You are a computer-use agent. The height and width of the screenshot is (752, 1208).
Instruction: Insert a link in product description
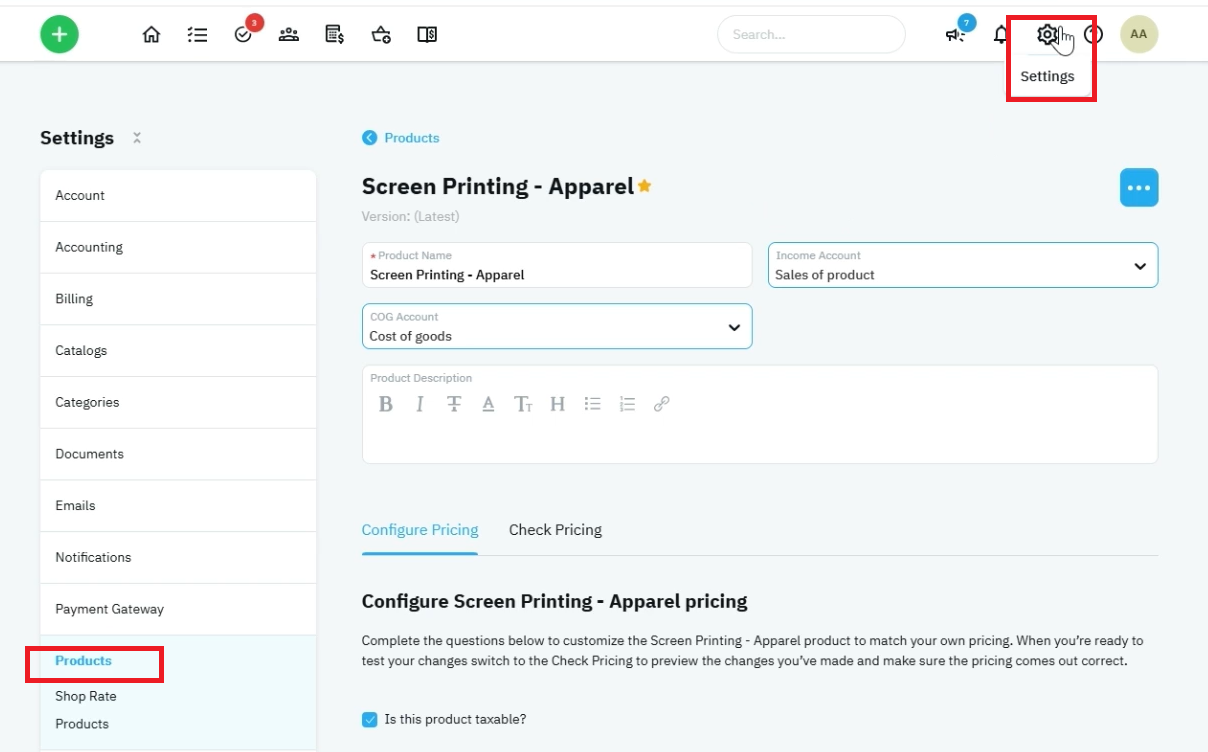(x=661, y=404)
